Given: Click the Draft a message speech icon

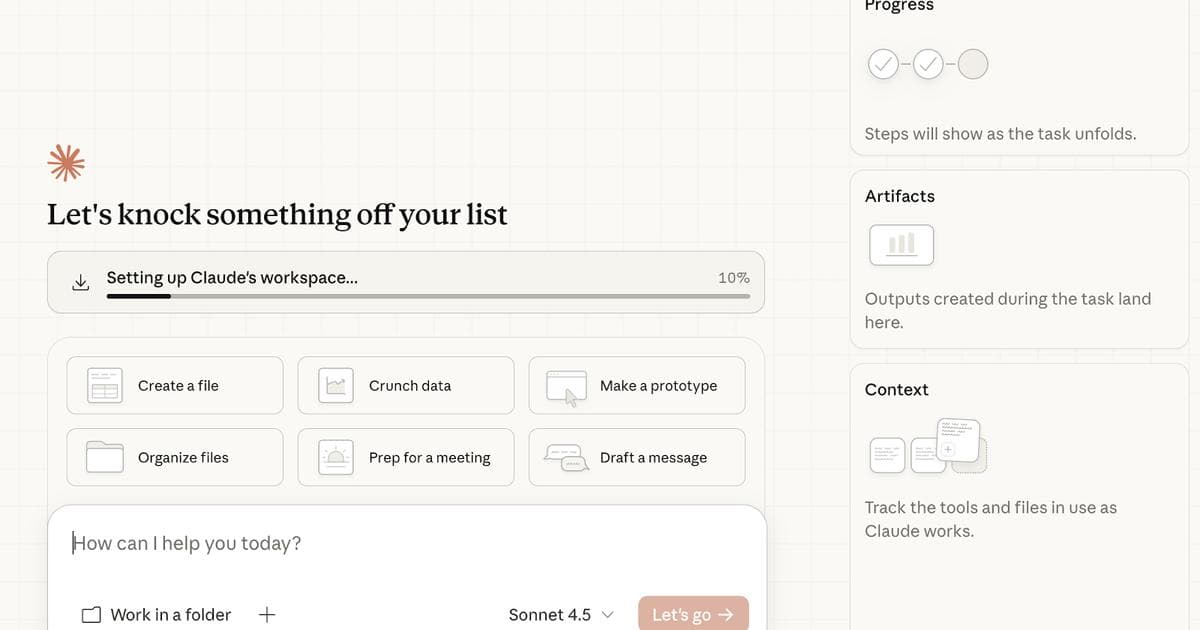Looking at the screenshot, I should (564, 457).
